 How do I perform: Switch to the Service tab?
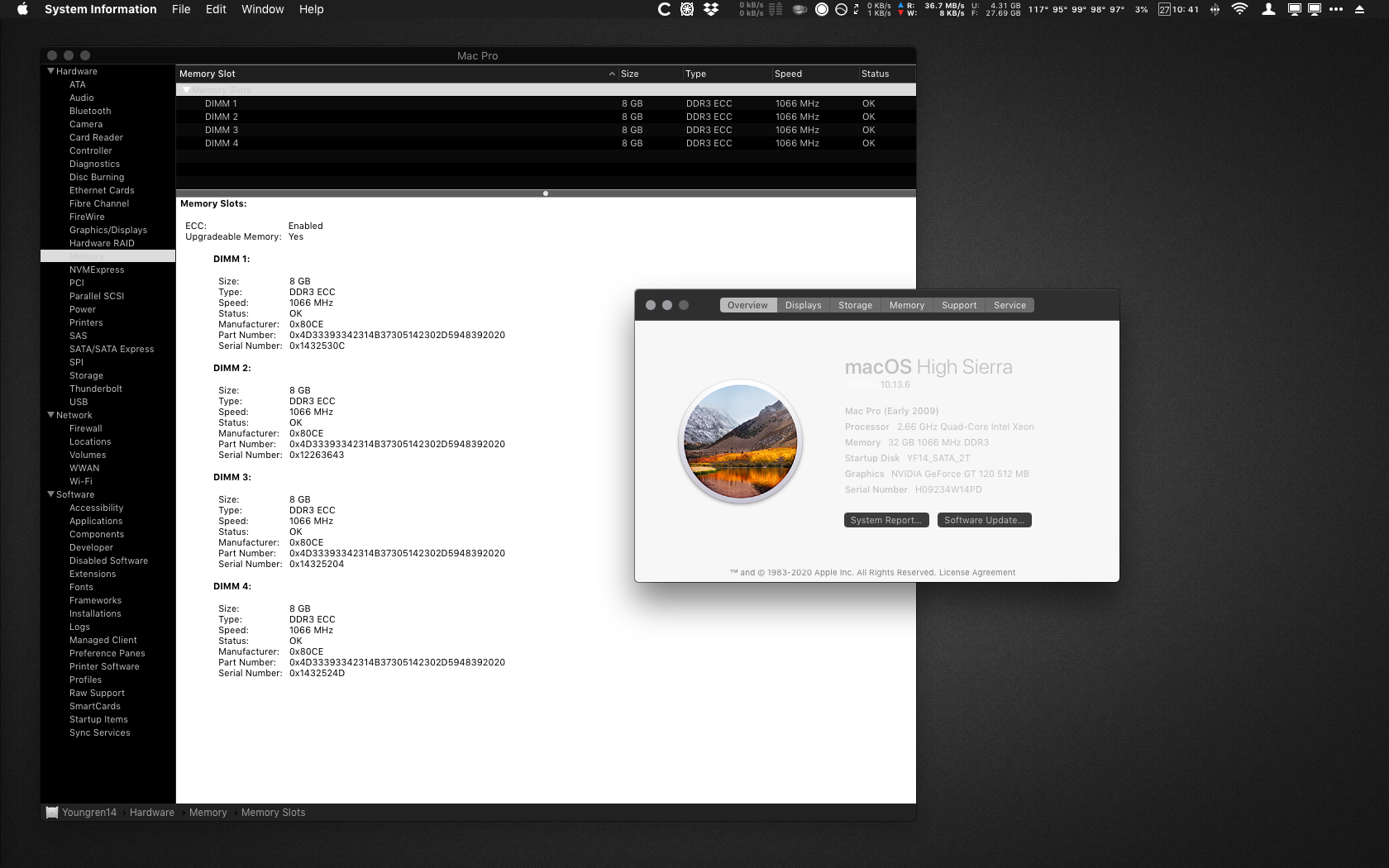1010,305
